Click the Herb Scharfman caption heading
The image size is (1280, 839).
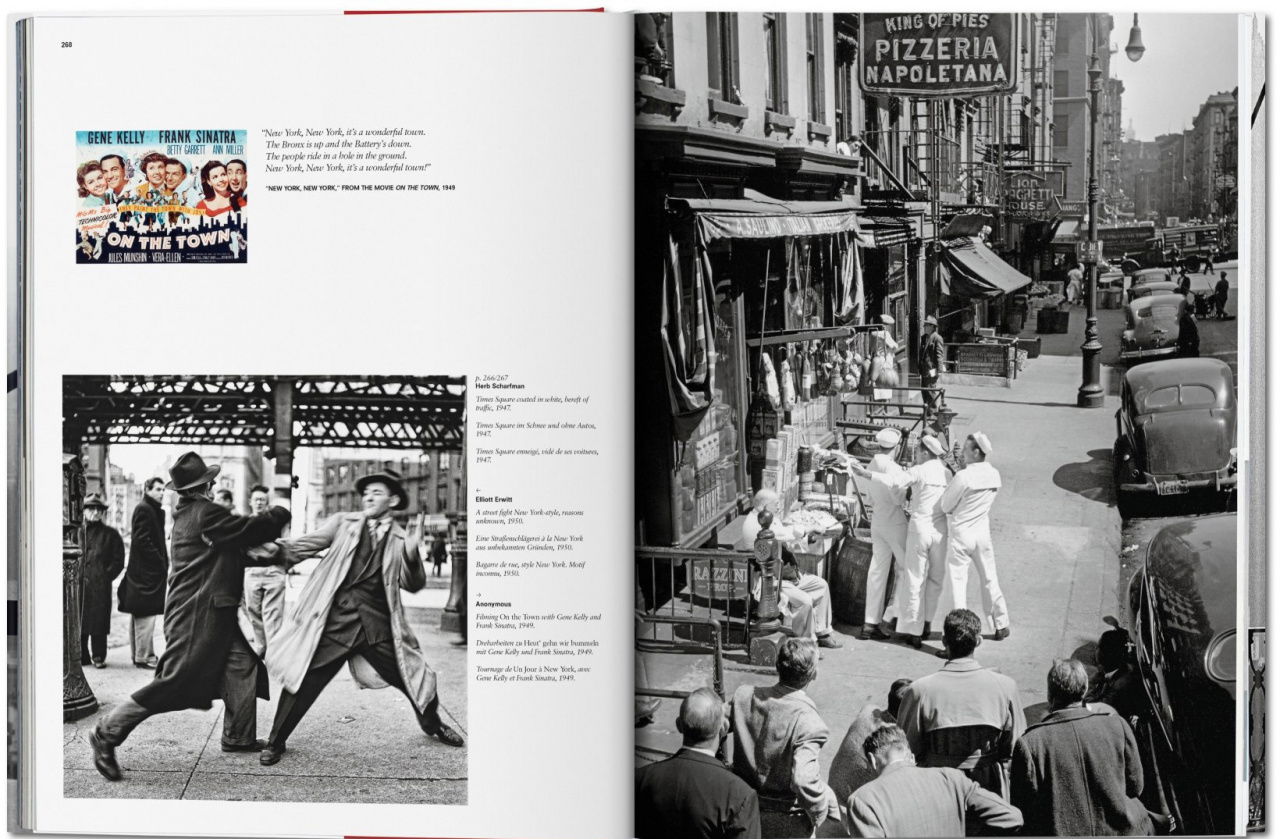(x=501, y=386)
